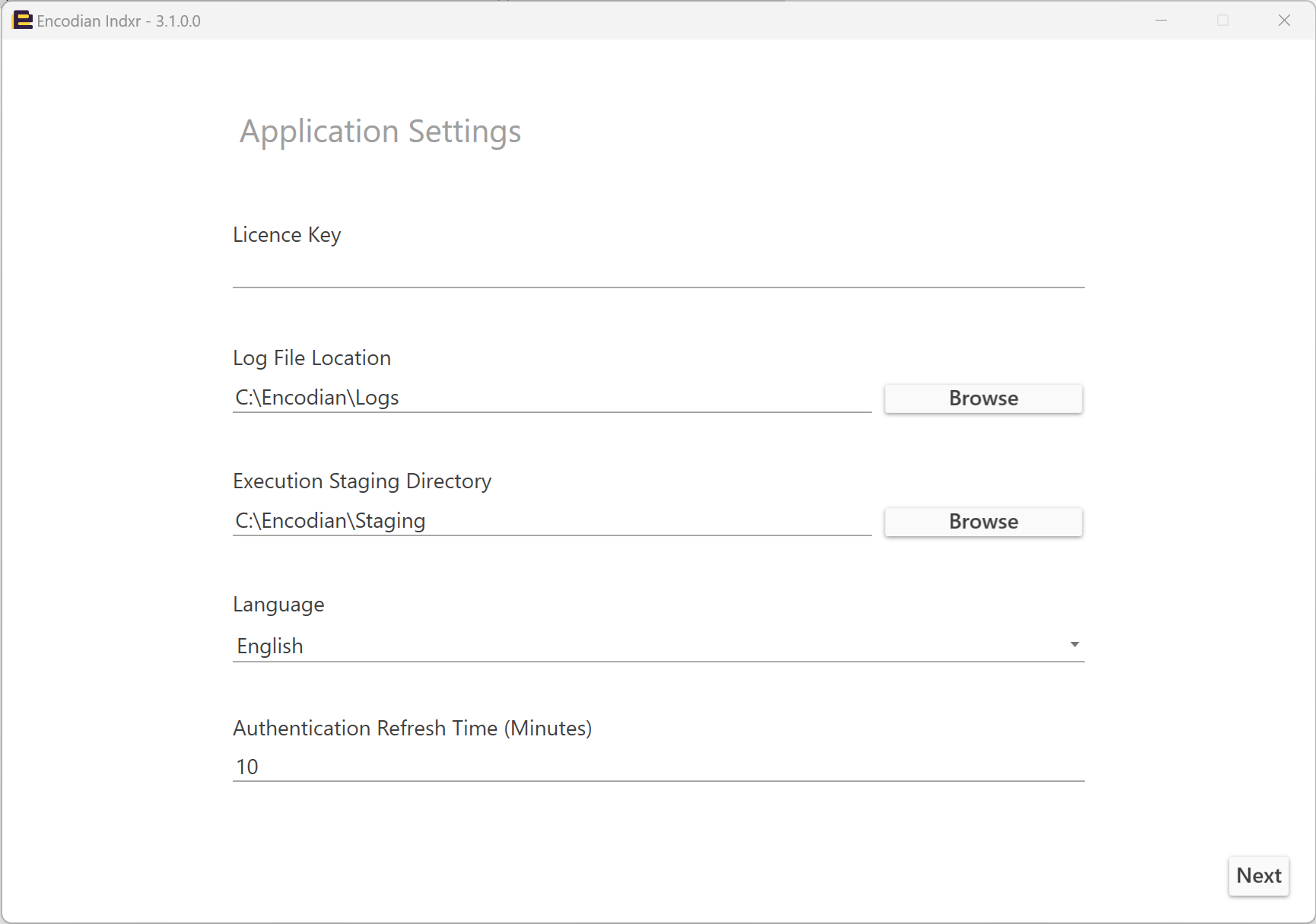Browse for the Execution Staging Directory

coord(983,522)
